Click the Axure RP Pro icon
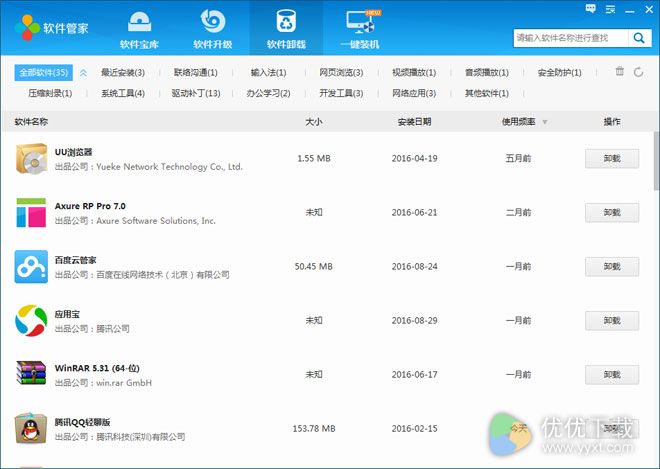 point(31,213)
